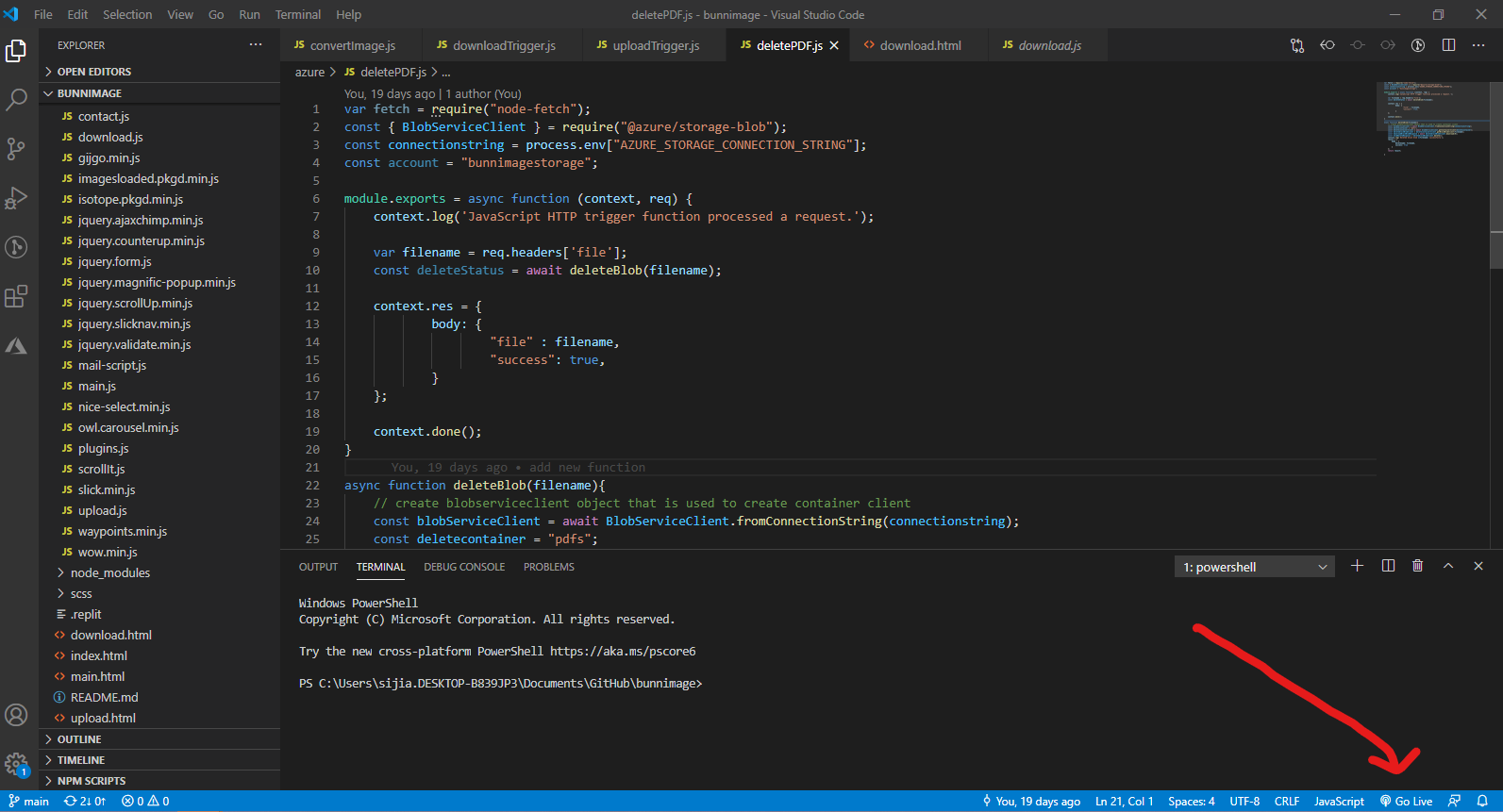The height and width of the screenshot is (812, 1503).
Task: Toggle File Blame annotations icon
Action: coord(1418,45)
